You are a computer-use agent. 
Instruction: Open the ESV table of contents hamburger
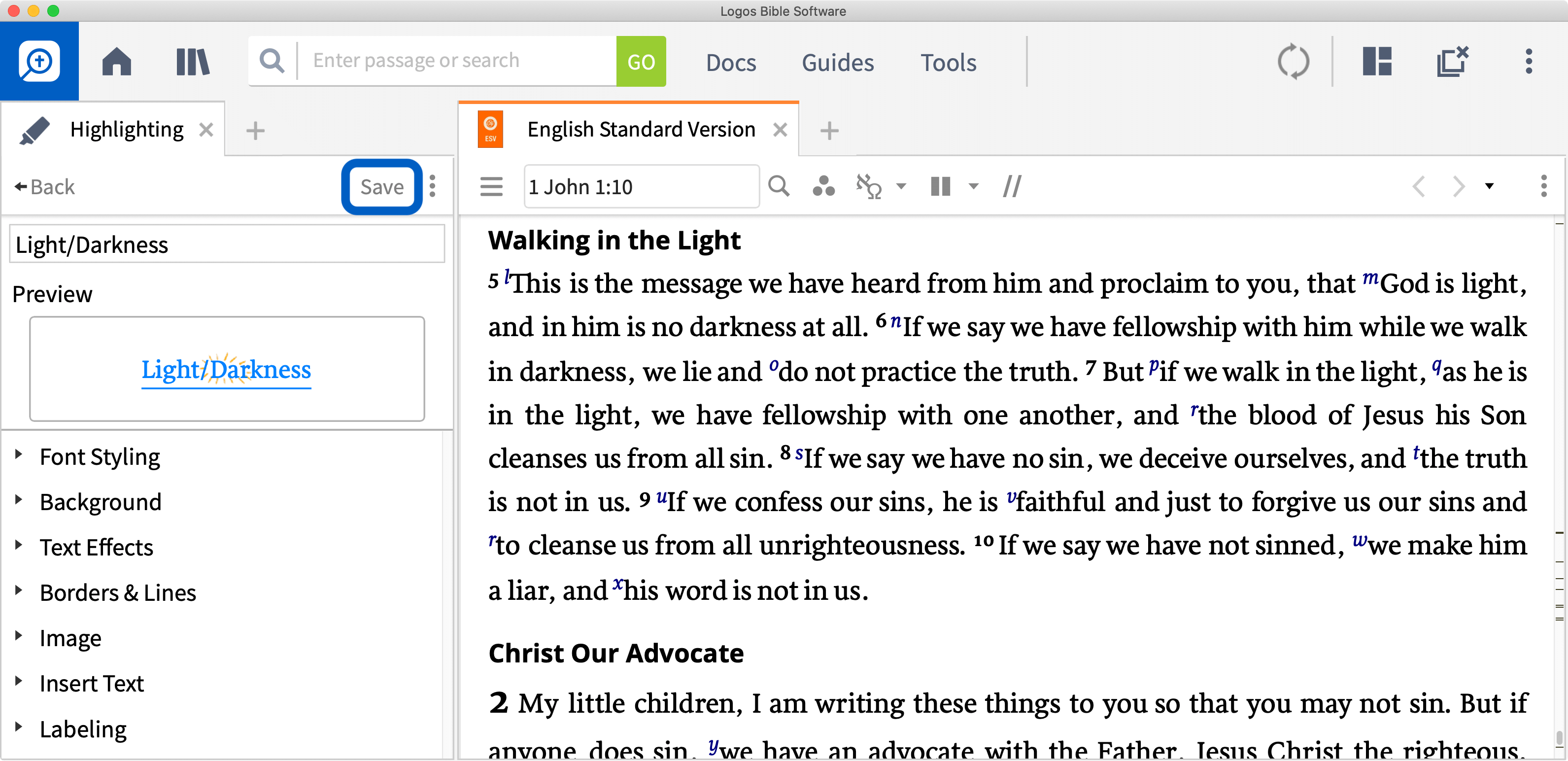point(491,186)
